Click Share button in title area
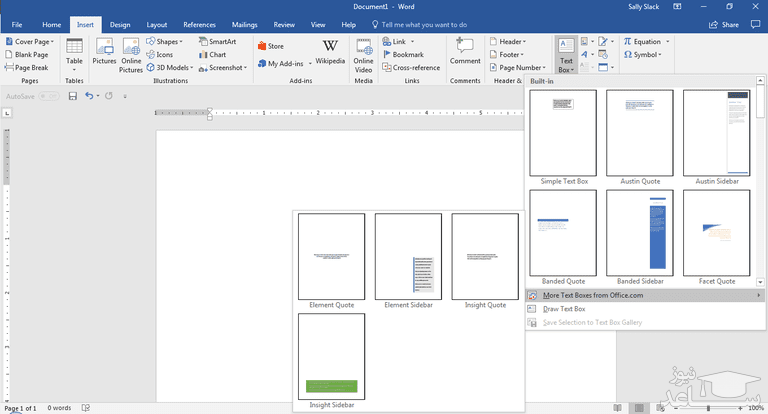Image resolution: width=768 pixels, height=414 pixels. click(x=725, y=24)
